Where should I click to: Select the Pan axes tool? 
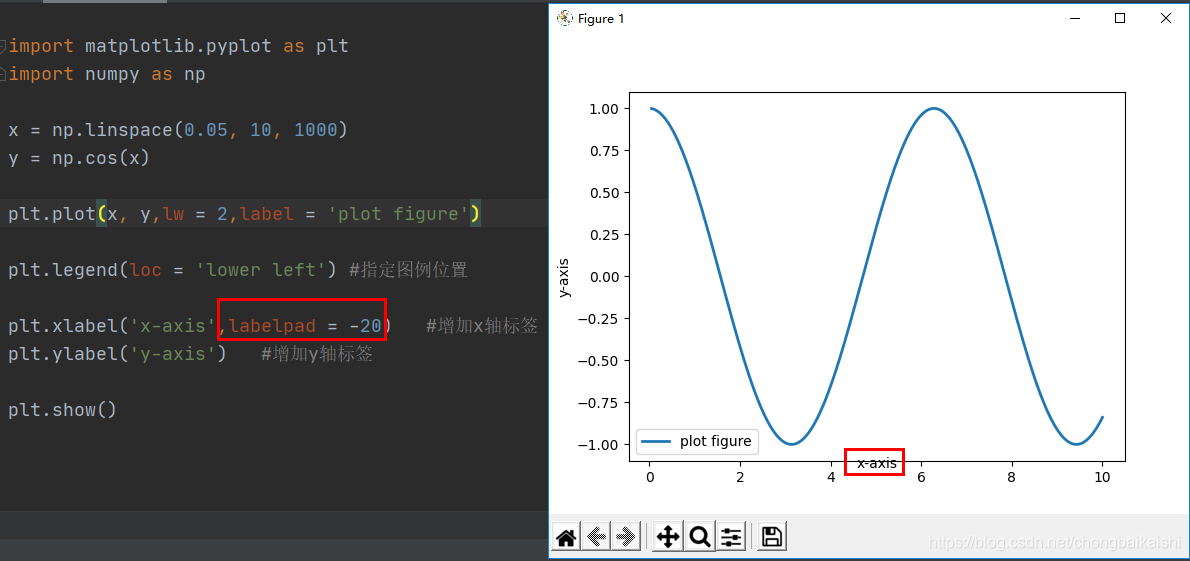pyautogui.click(x=668, y=537)
